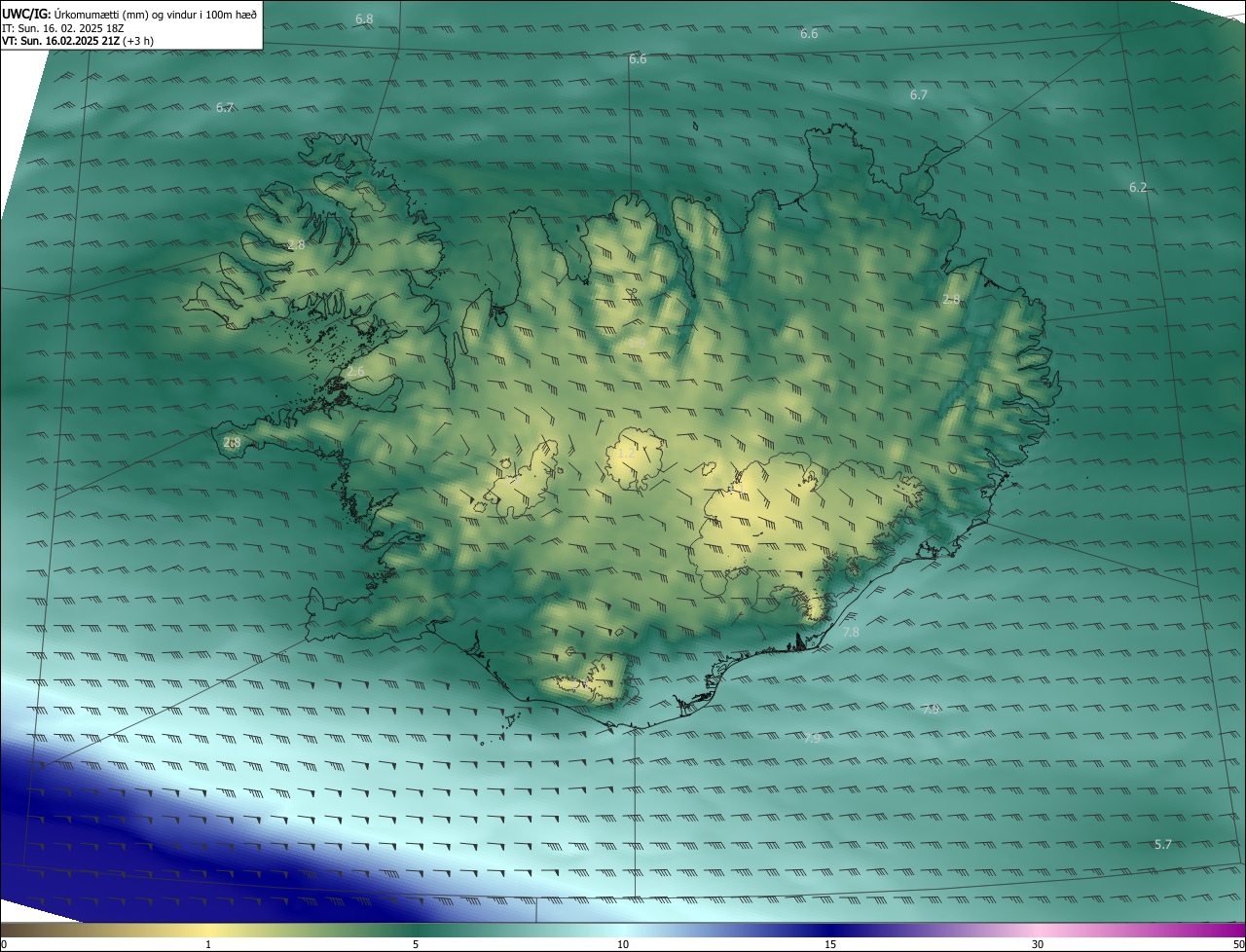Image resolution: width=1246 pixels, height=952 pixels.
Task: Click the 6.8 value label on the map
Action: (364, 19)
